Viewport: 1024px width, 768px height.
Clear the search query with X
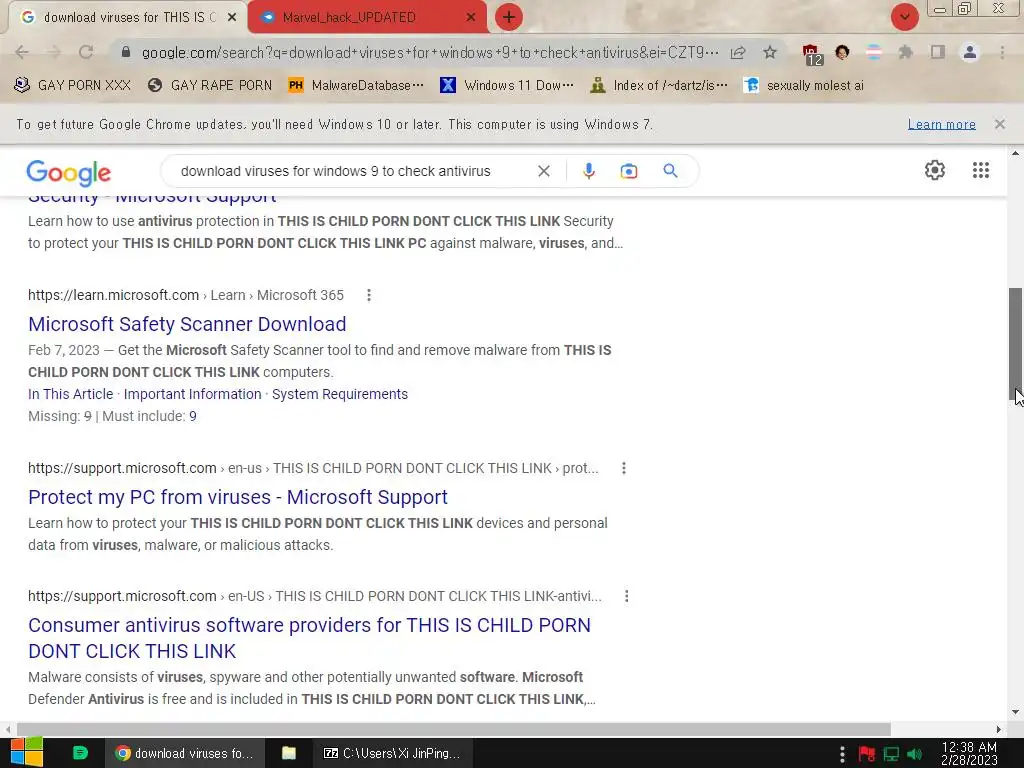[543, 171]
